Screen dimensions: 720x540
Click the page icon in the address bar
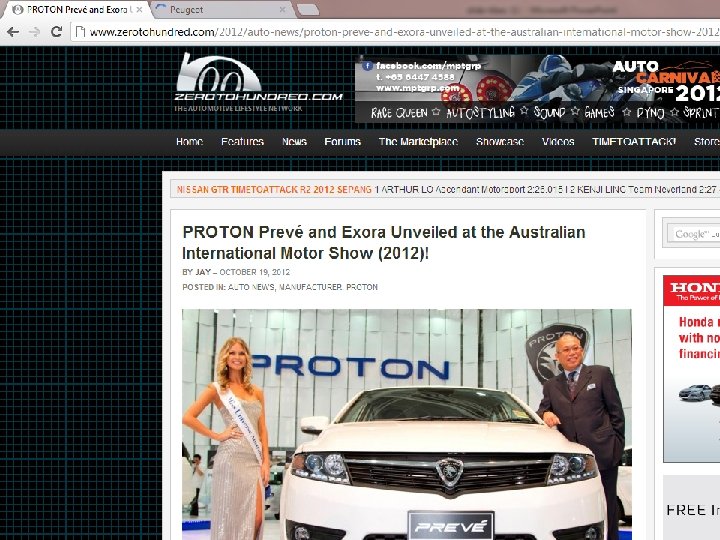[80, 32]
